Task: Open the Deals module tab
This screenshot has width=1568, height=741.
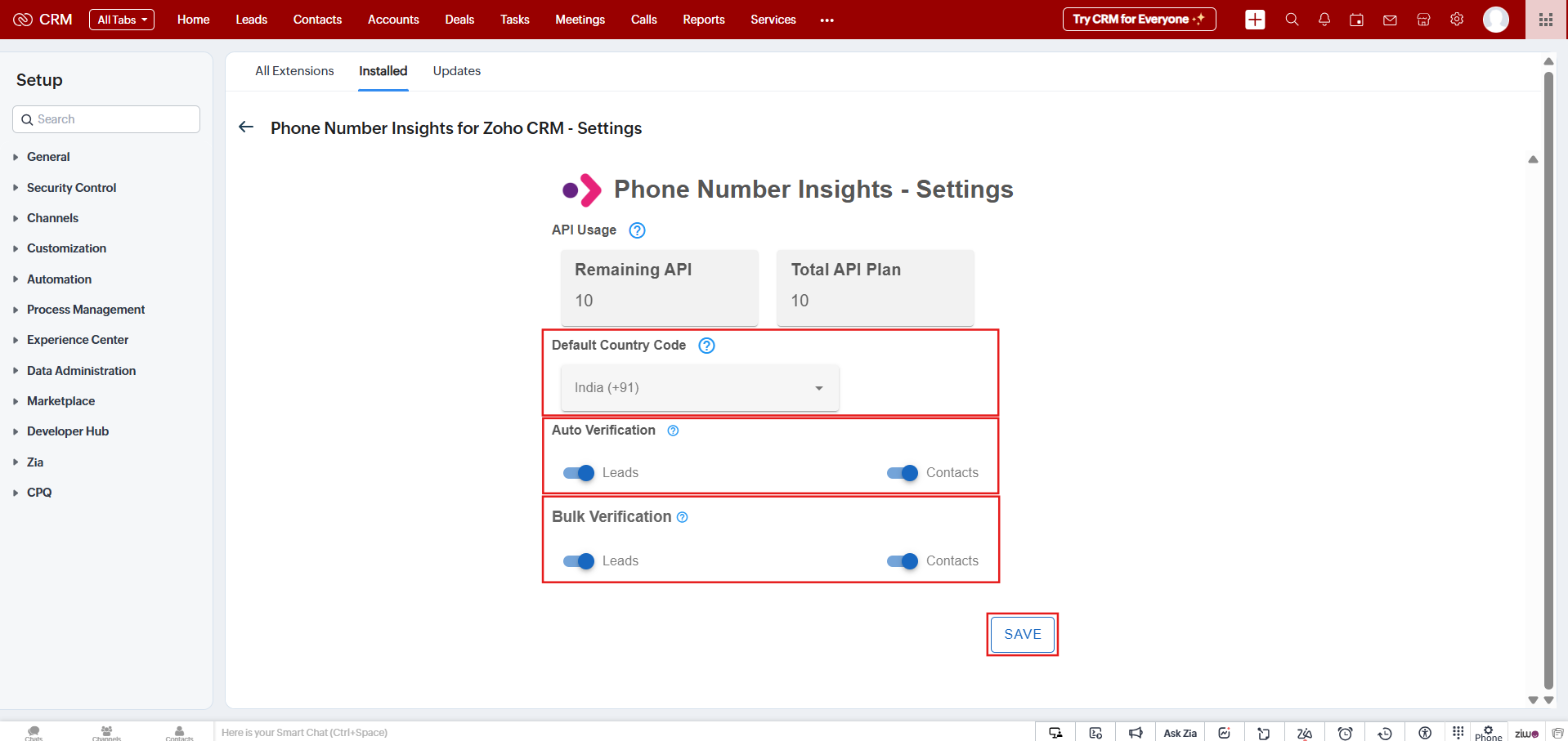Action: (459, 20)
